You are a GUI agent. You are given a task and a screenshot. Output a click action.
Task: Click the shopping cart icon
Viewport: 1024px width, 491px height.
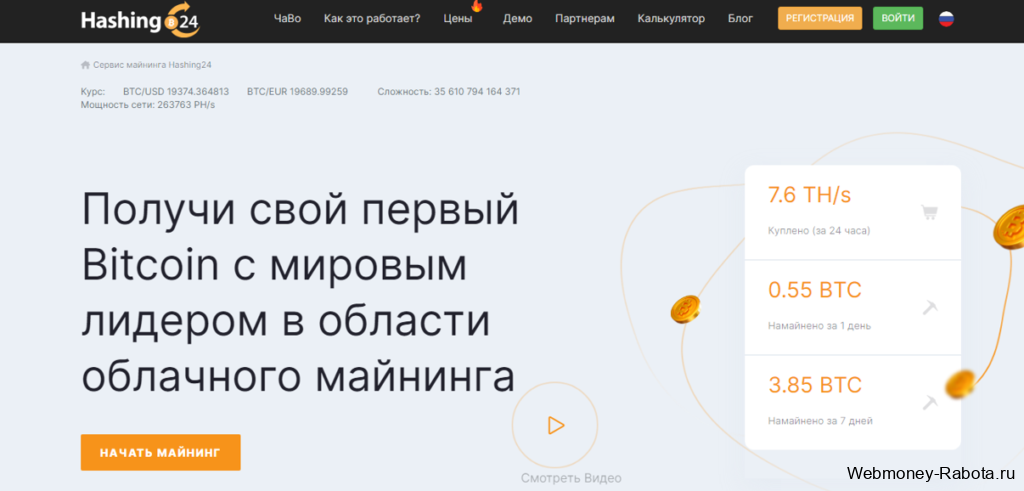click(x=929, y=212)
